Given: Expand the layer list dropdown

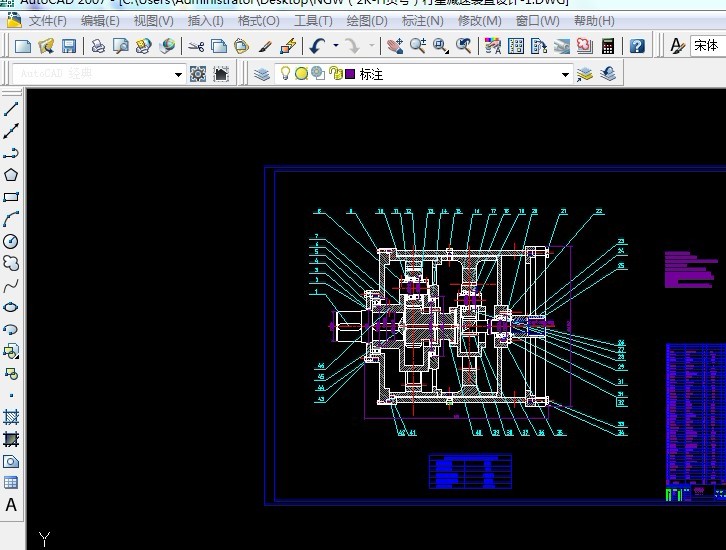Looking at the screenshot, I should click(x=565, y=74).
